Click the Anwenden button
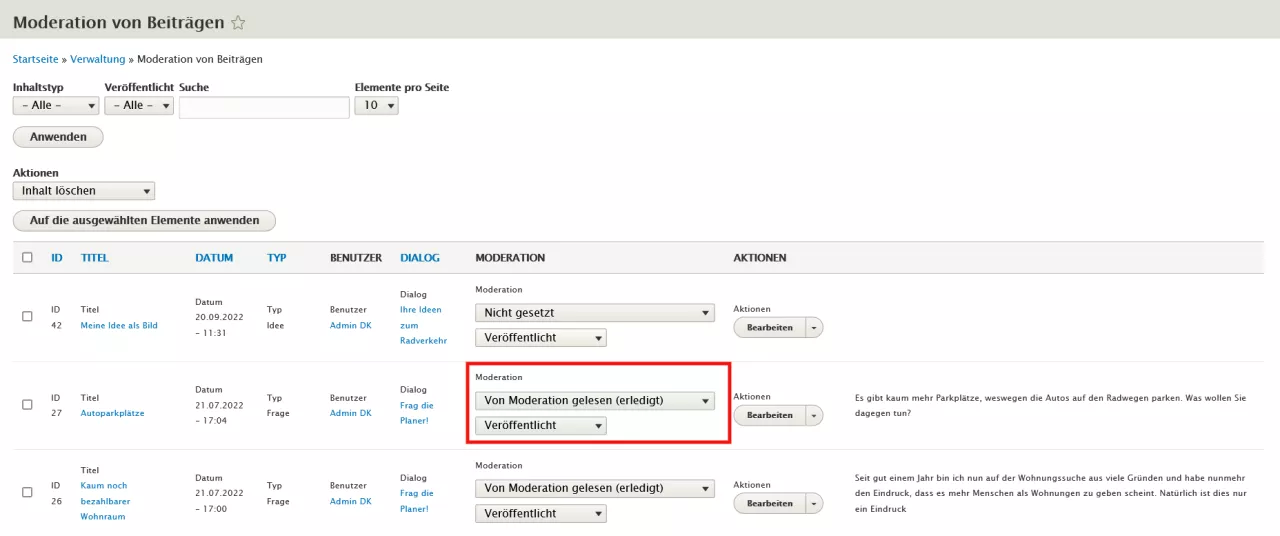 pos(58,137)
